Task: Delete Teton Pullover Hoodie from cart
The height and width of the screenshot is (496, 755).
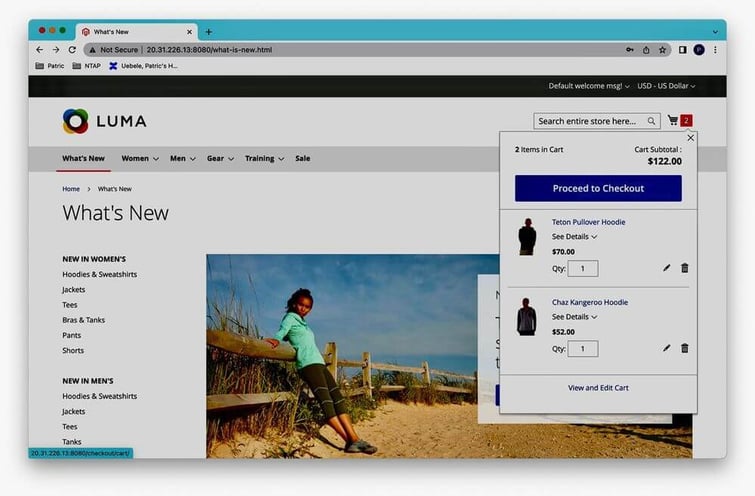Action: coord(685,268)
